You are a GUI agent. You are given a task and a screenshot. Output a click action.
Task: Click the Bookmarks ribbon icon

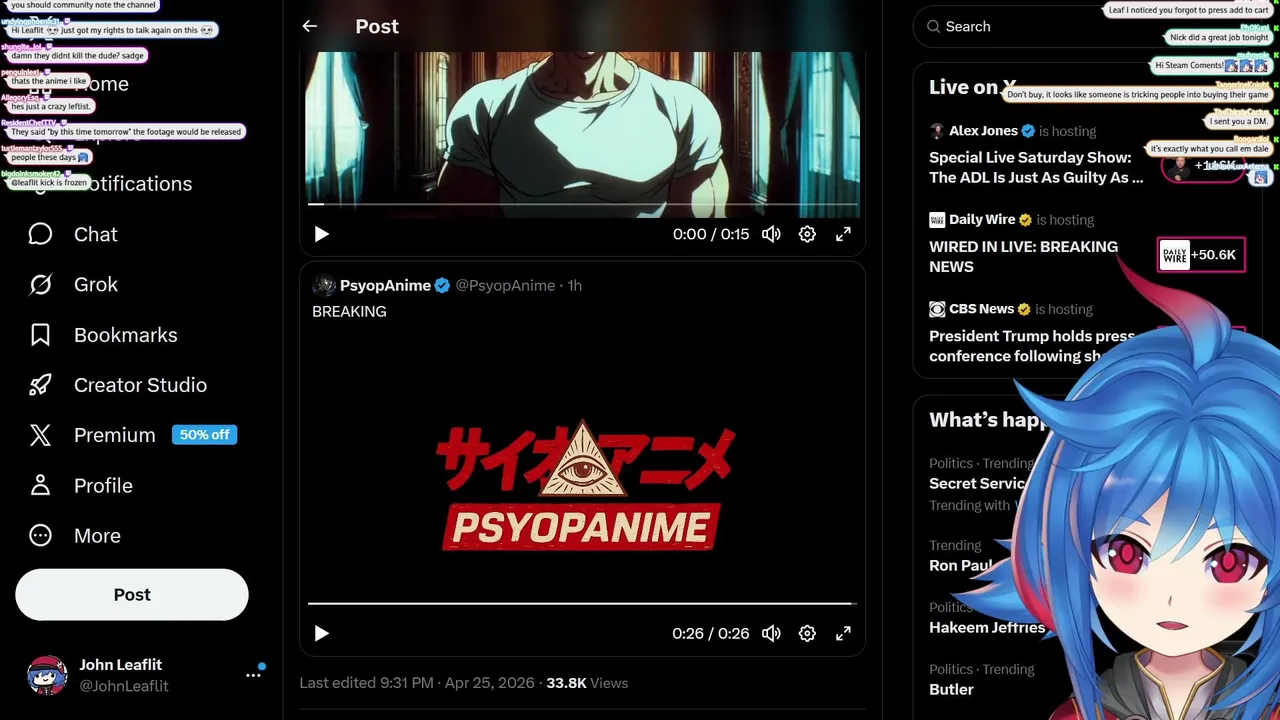(40, 335)
